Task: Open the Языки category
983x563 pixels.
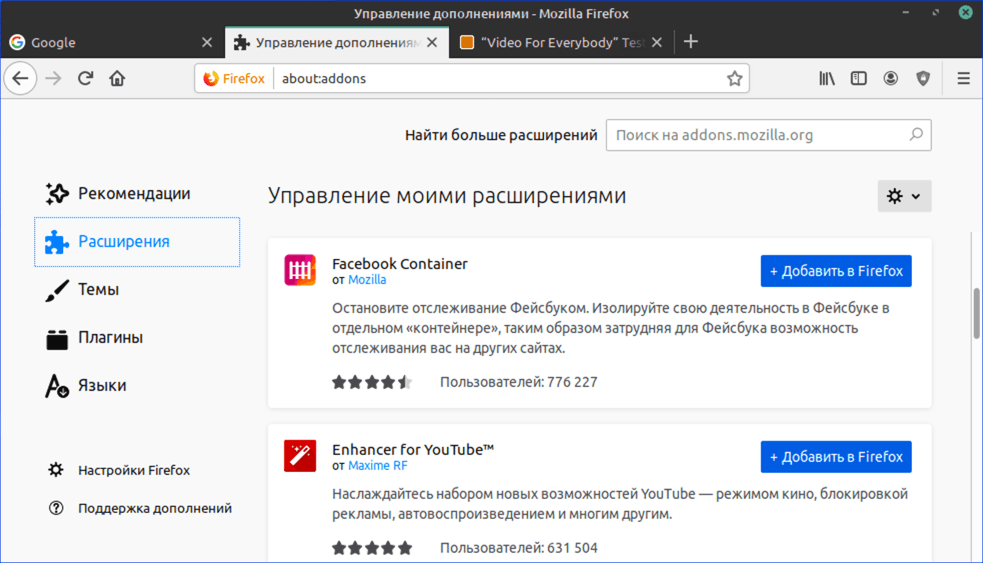Action: (137, 386)
